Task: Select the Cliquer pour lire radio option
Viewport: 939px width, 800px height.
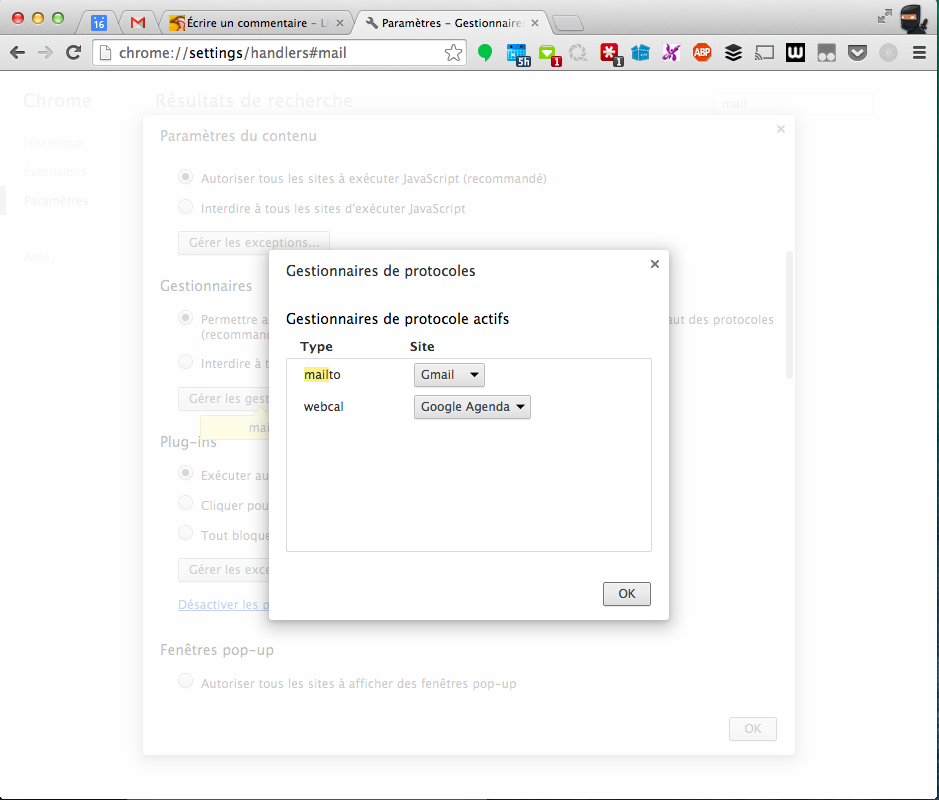Action: [x=186, y=504]
